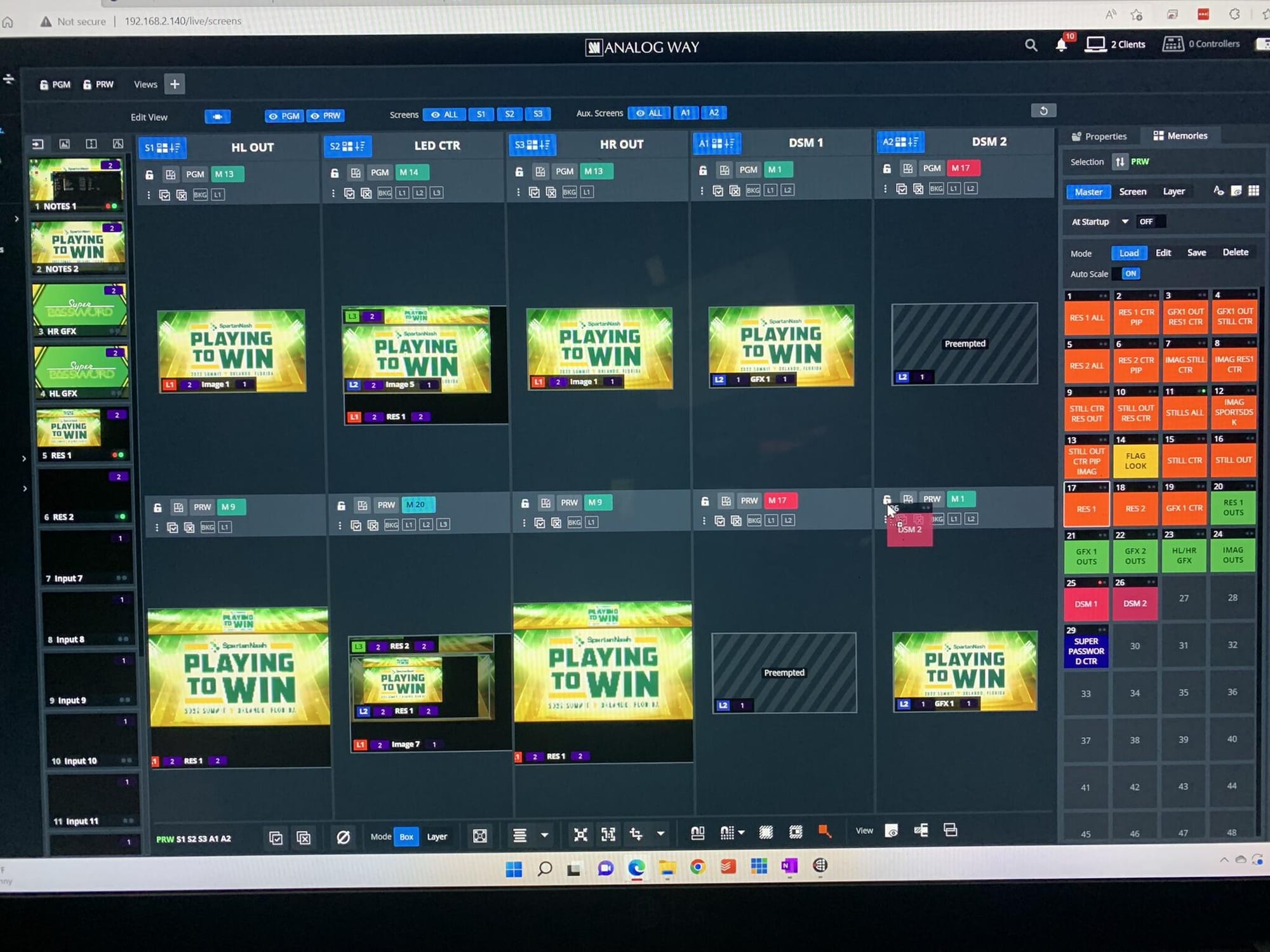This screenshot has width=1270, height=952.
Task: Switch to the Properties tab
Action: click(1099, 136)
